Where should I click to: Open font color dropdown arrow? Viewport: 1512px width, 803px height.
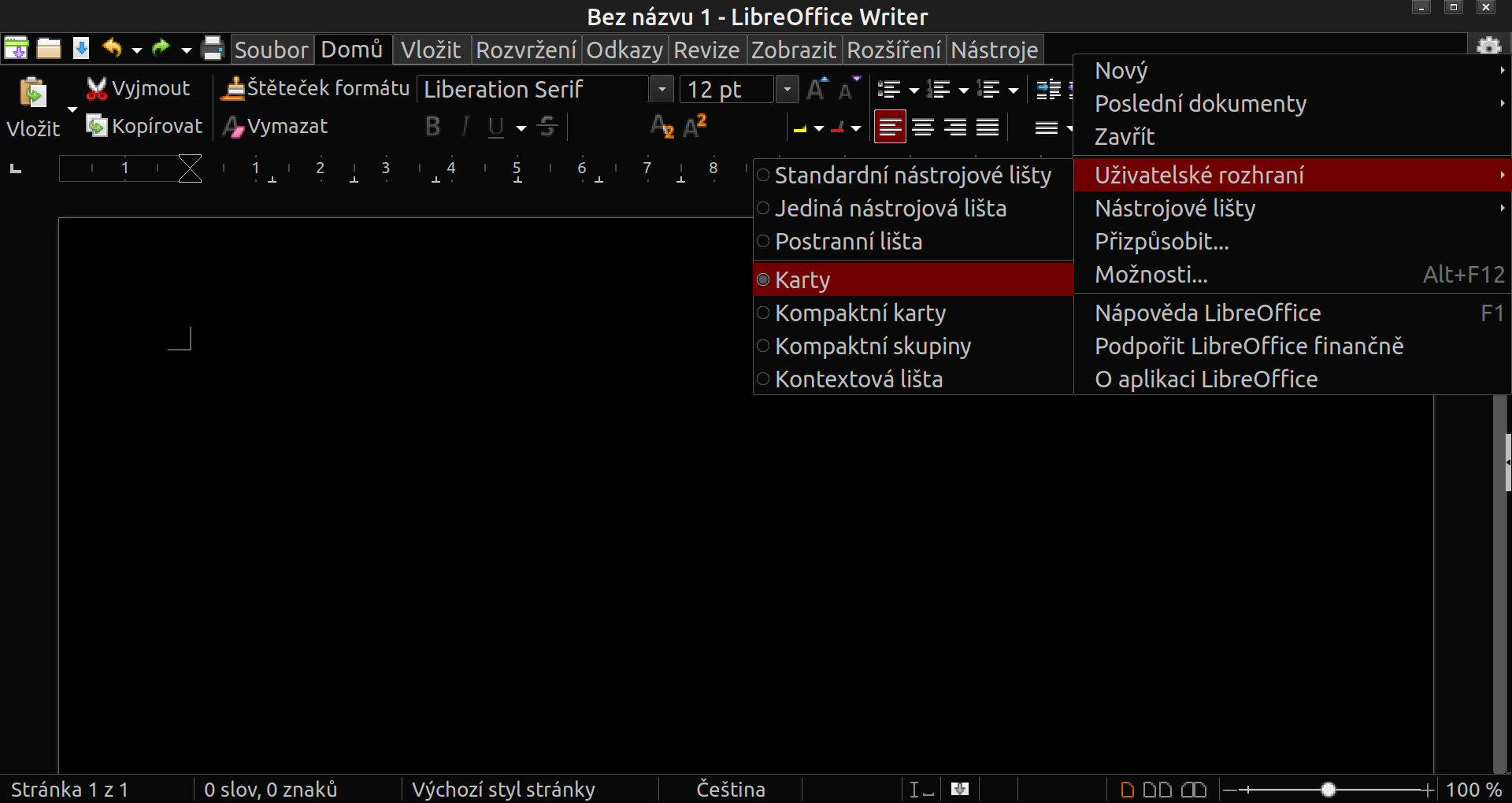click(856, 128)
